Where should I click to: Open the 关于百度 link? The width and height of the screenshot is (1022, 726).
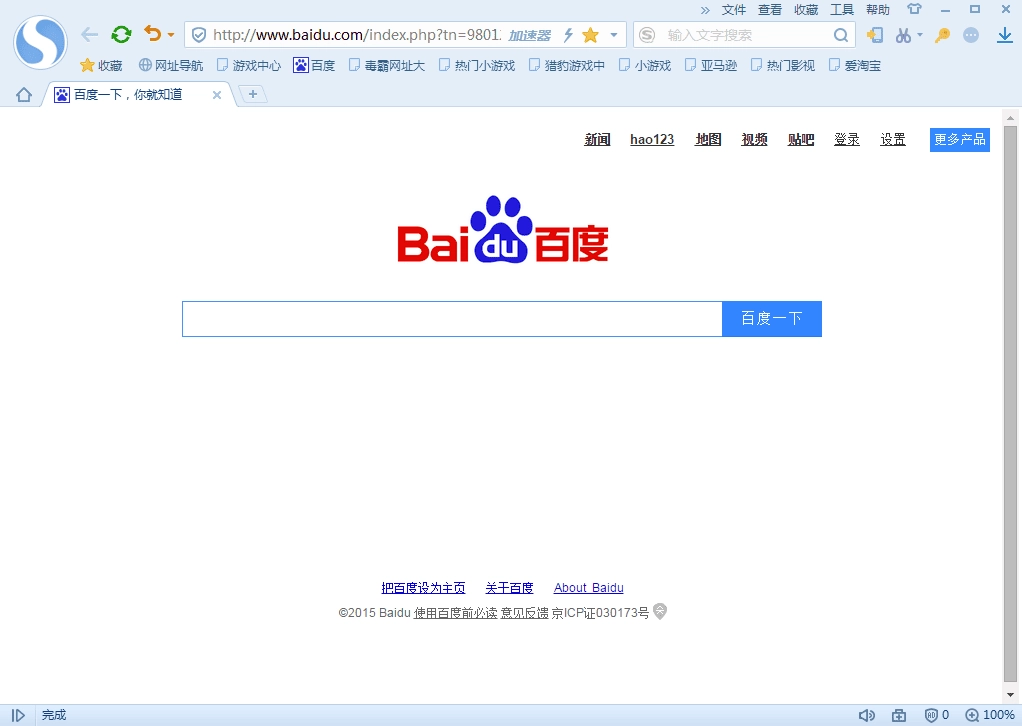click(509, 588)
